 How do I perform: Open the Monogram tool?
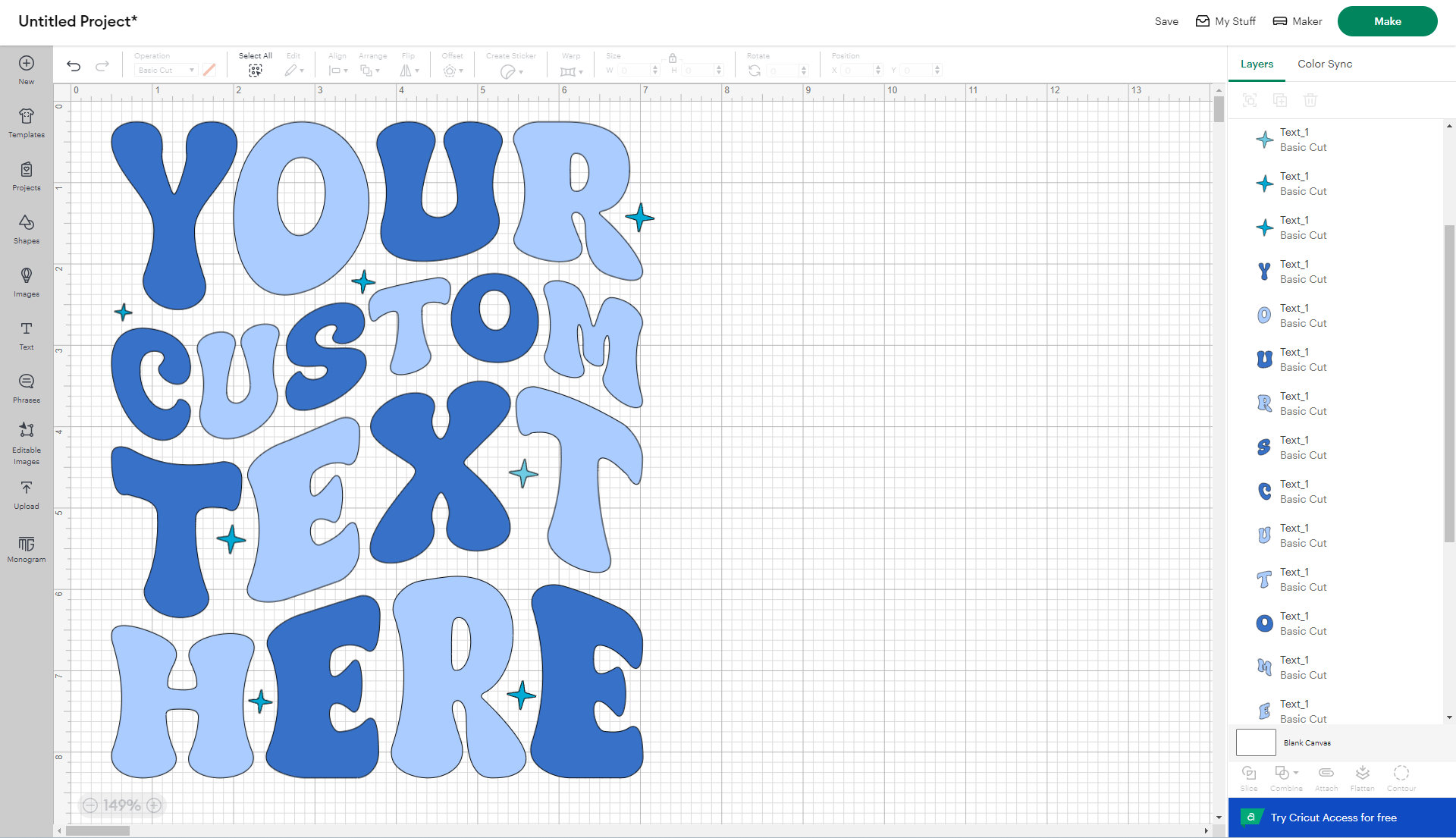coord(26,549)
